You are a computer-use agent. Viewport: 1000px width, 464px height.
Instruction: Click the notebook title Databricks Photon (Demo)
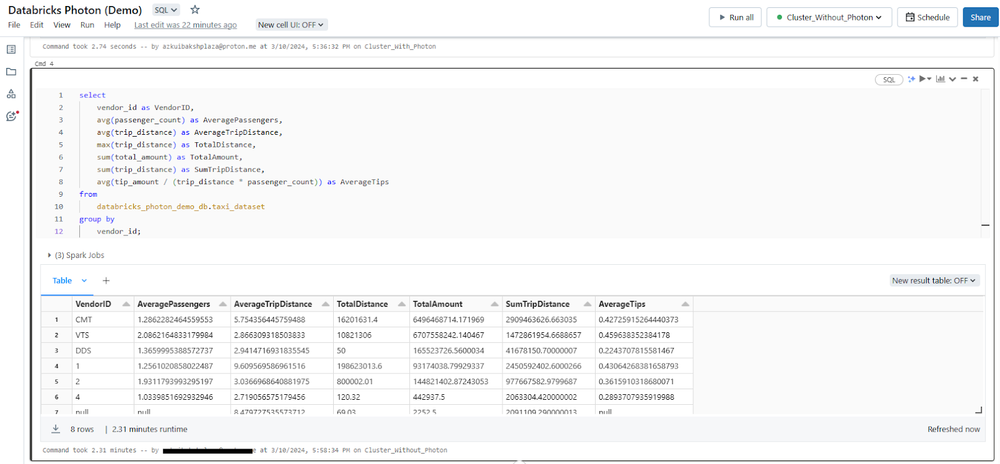[77, 10]
